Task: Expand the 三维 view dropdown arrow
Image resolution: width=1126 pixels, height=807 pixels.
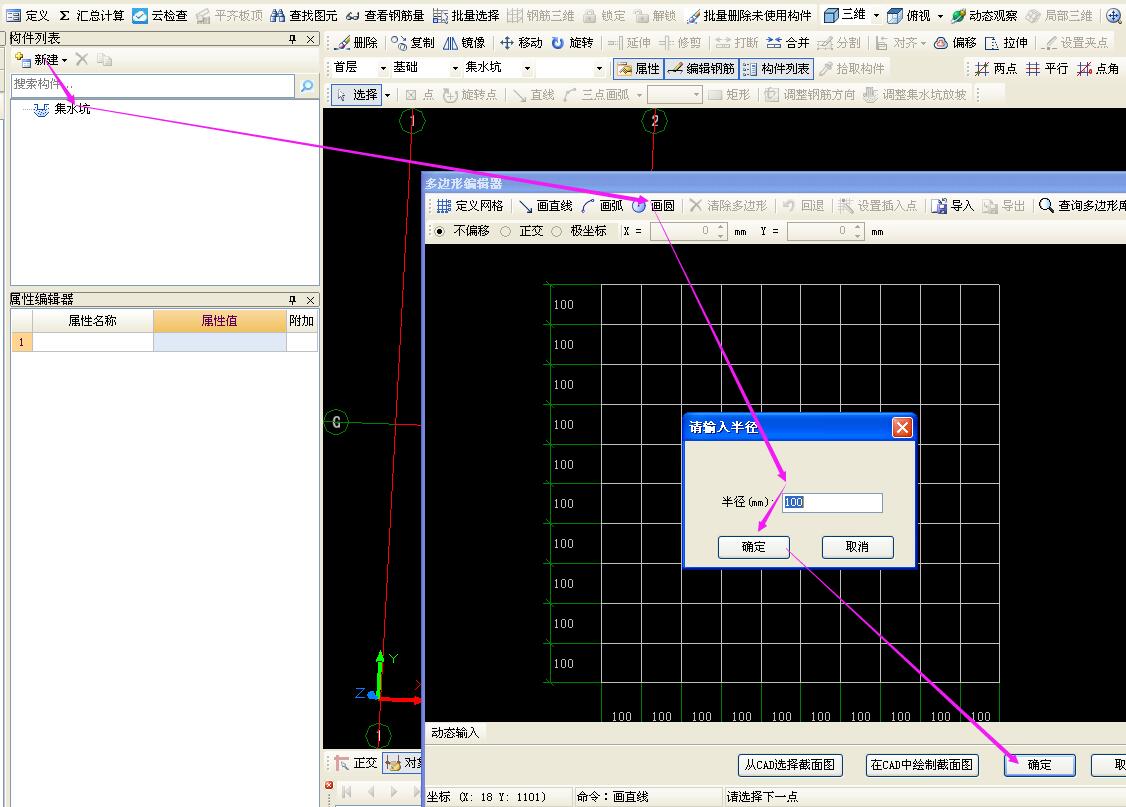Action: coord(876,15)
